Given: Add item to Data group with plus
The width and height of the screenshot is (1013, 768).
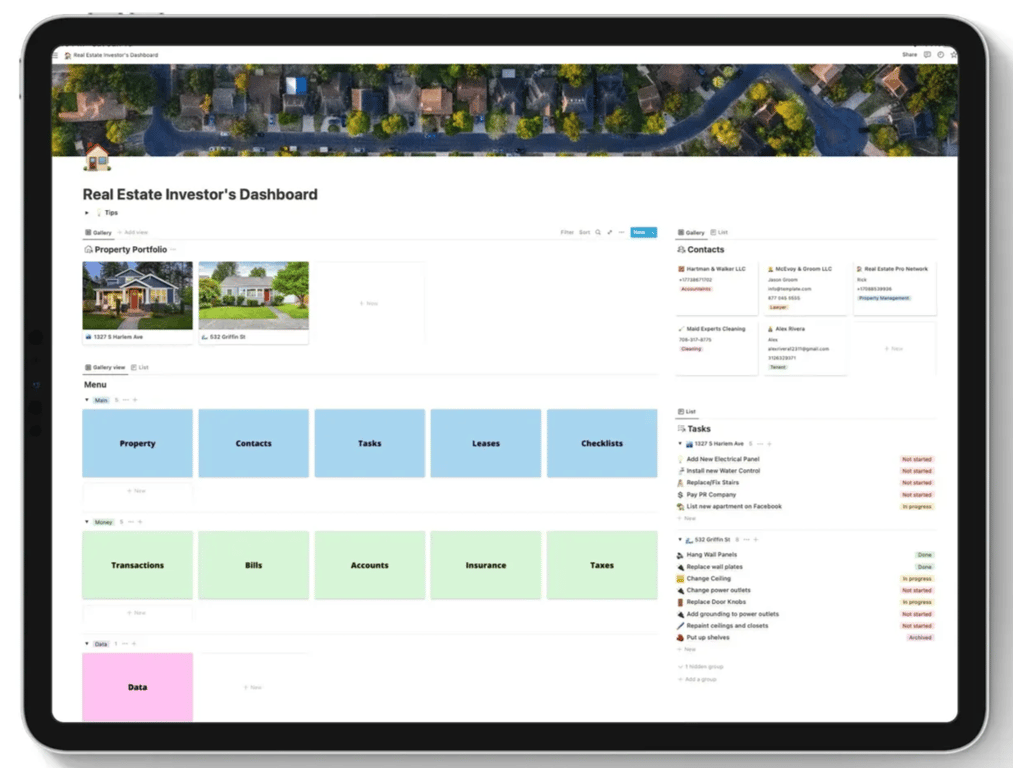Looking at the screenshot, I should pos(134,644).
